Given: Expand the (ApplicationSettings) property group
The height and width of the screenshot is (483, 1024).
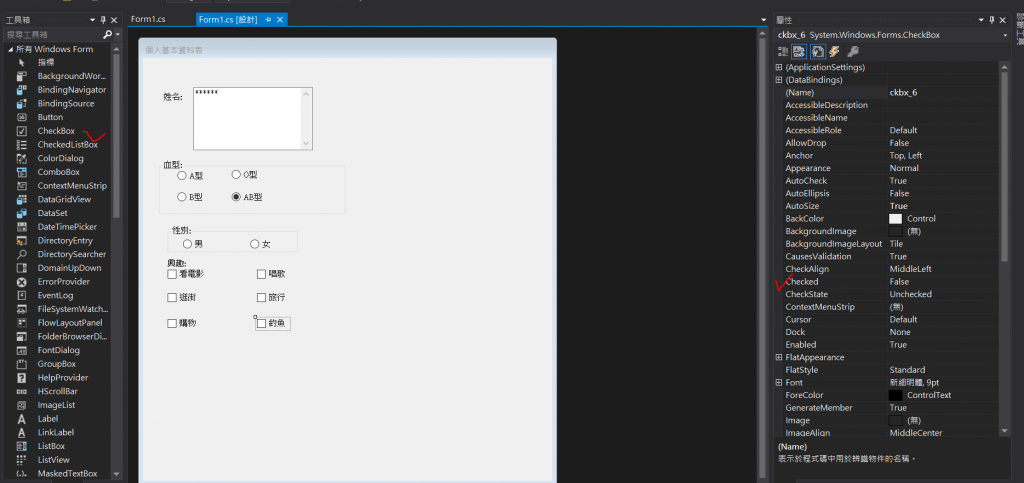Looking at the screenshot, I should [x=778, y=67].
